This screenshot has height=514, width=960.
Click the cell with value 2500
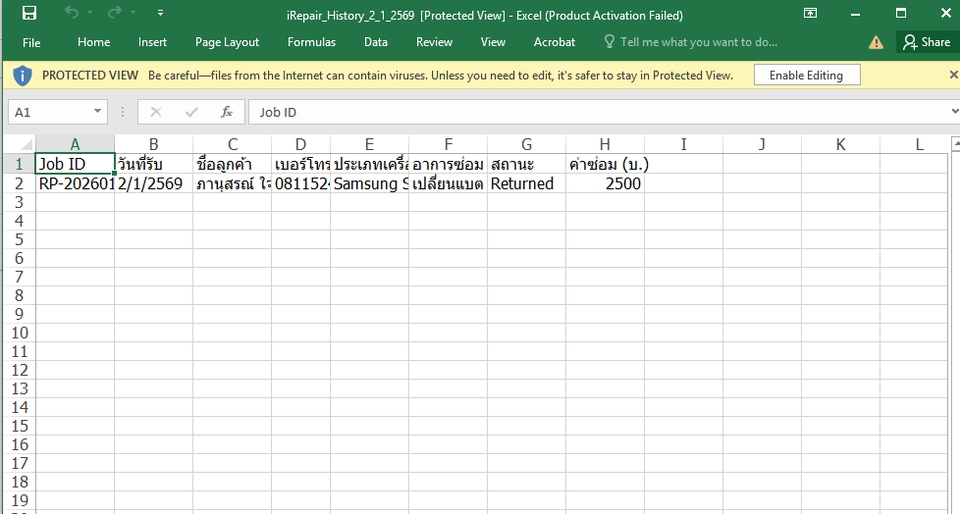click(x=604, y=184)
